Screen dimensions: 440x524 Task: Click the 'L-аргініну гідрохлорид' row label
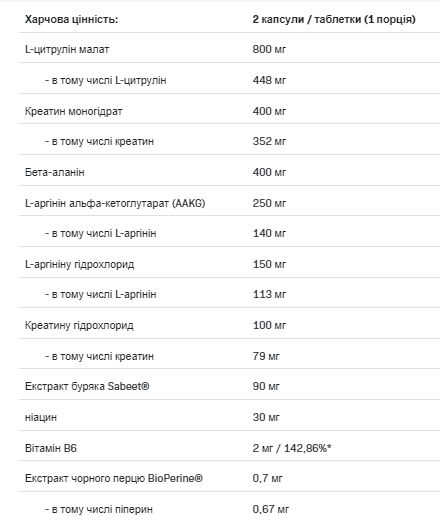point(80,264)
